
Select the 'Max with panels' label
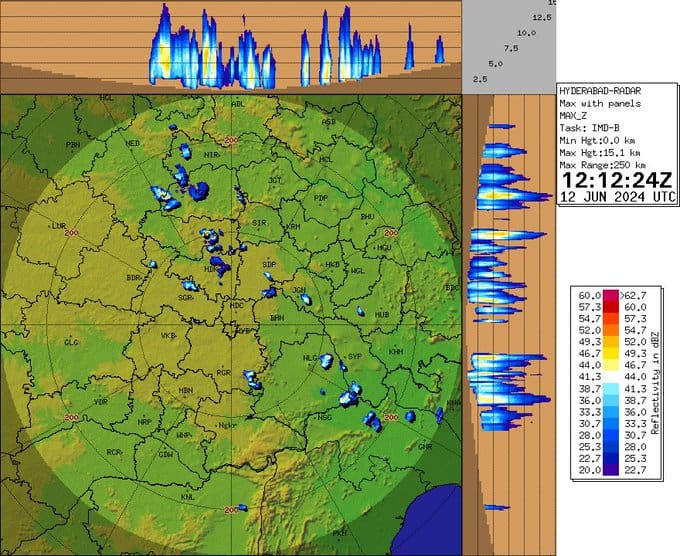[x=600, y=104]
